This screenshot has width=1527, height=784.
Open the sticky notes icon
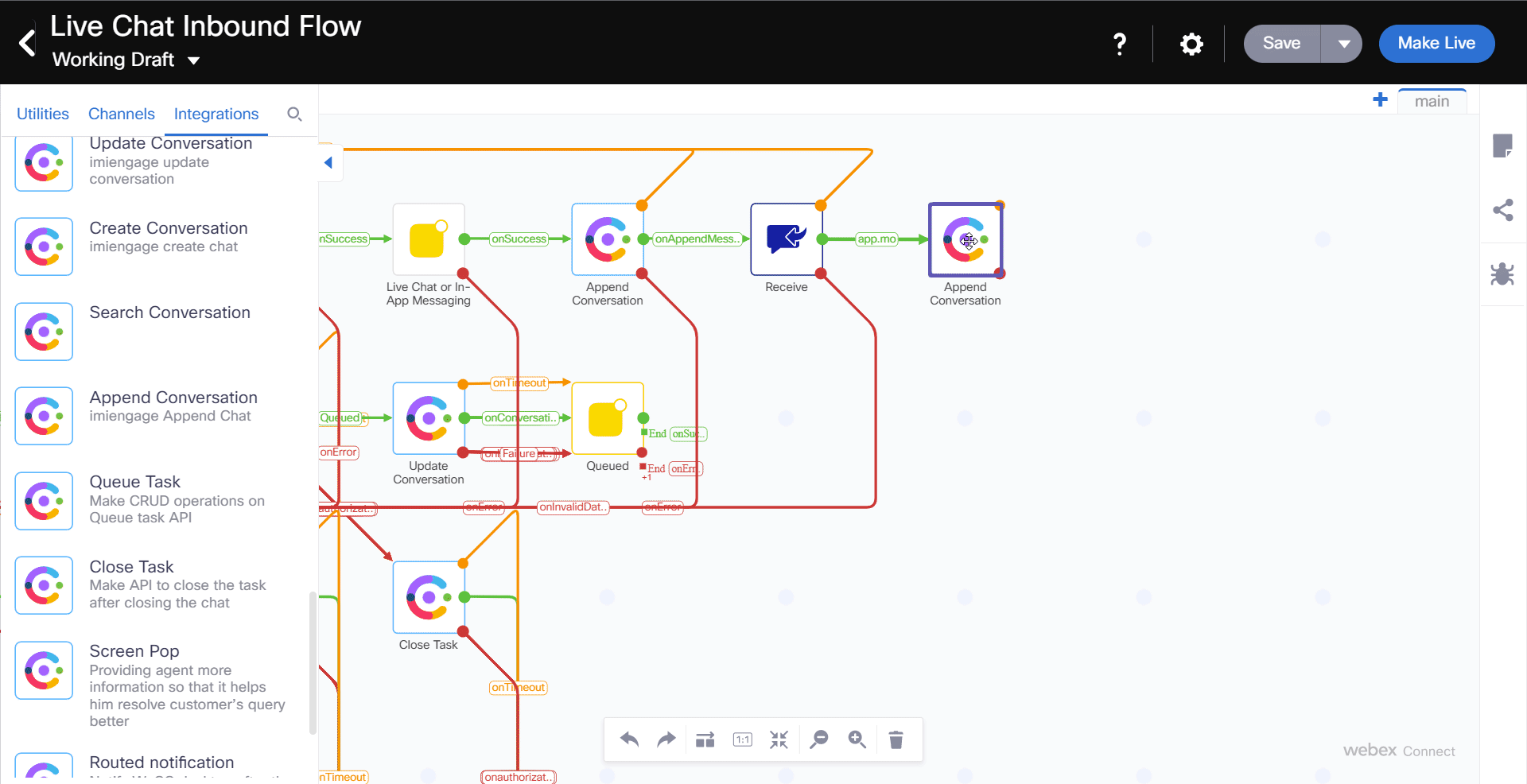tap(1502, 146)
